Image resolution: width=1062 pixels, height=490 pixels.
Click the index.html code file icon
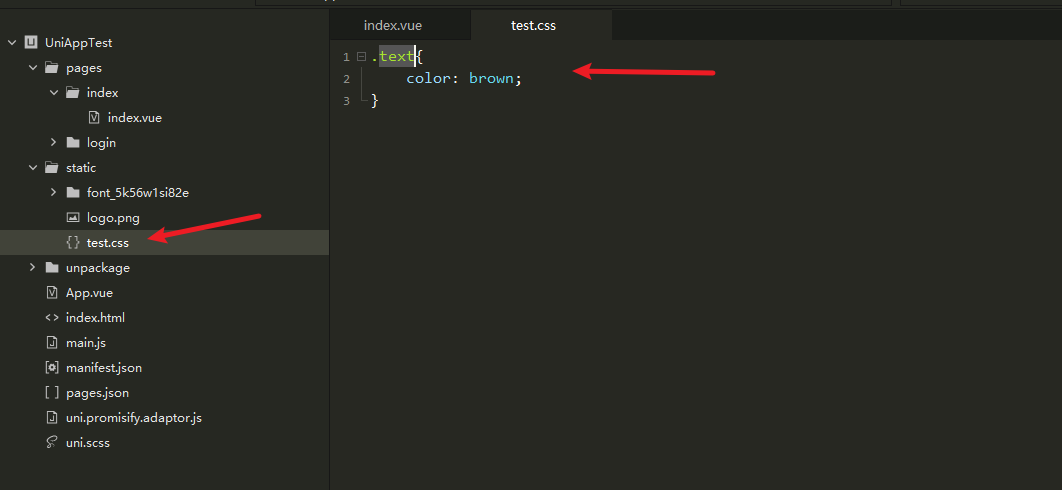click(51, 317)
